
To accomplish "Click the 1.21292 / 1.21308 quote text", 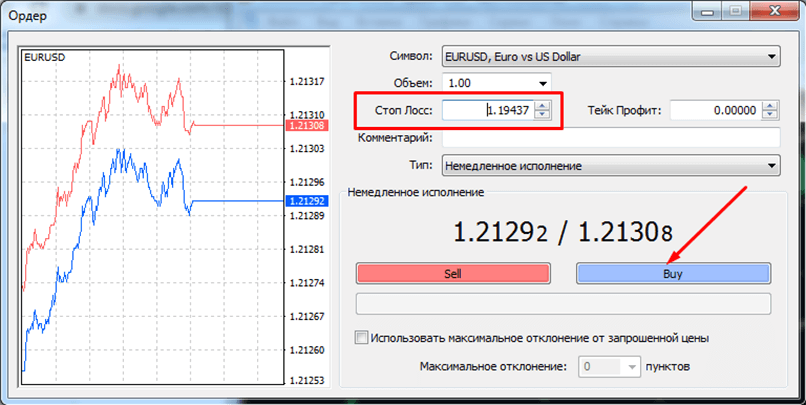I will coord(563,232).
